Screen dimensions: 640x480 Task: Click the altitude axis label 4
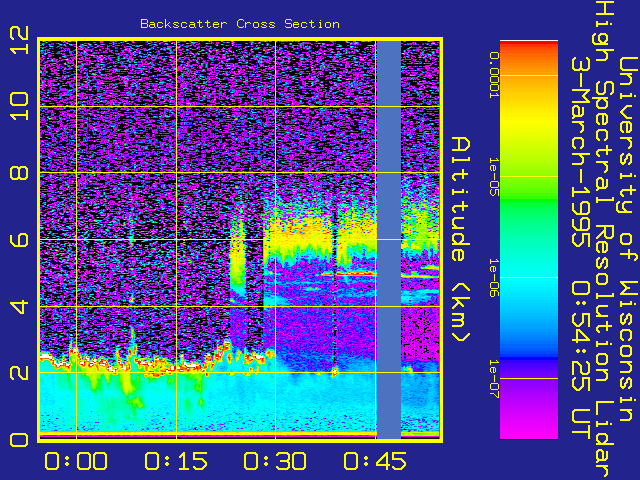pos(20,306)
